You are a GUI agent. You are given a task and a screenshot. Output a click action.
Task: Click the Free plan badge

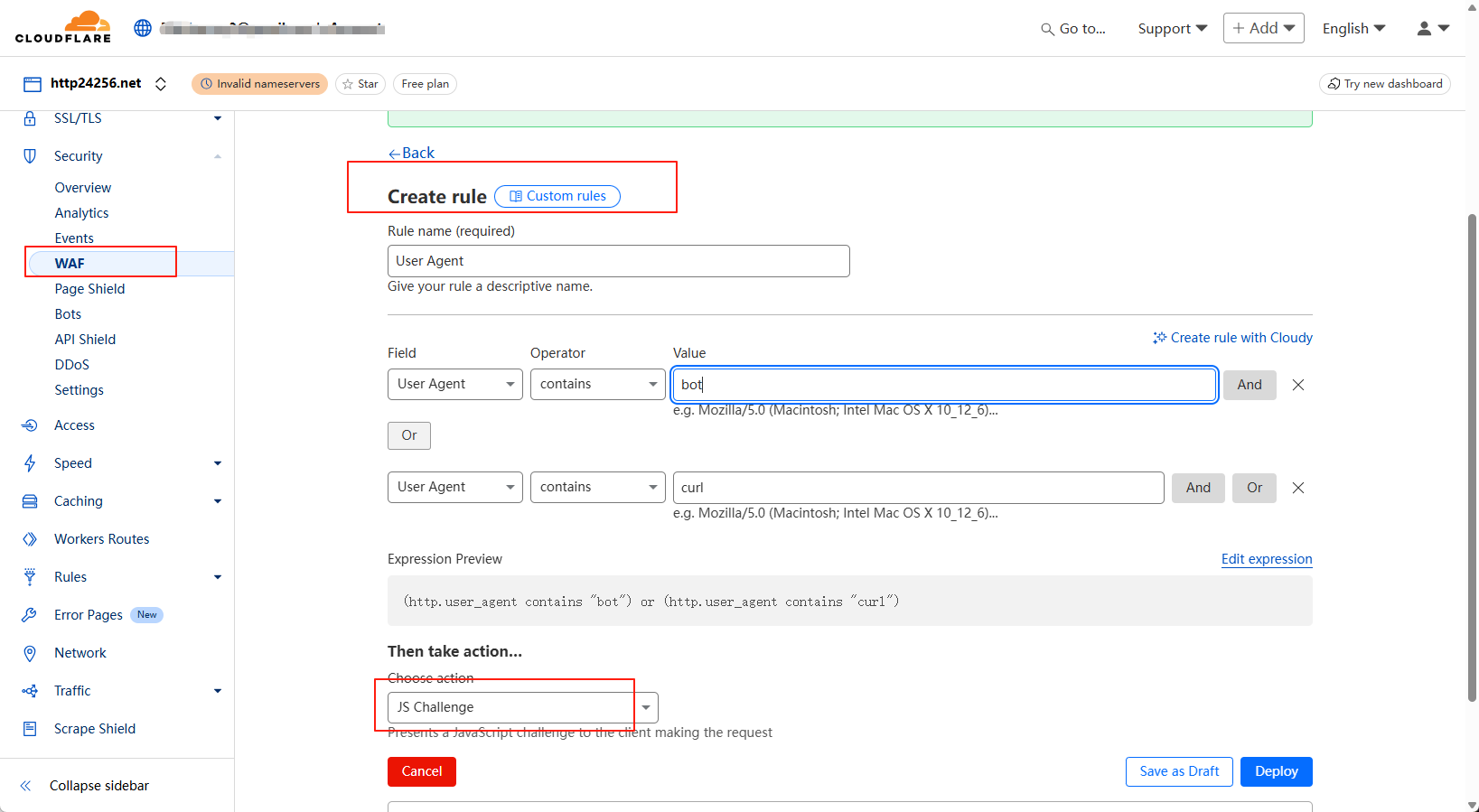pyautogui.click(x=425, y=84)
